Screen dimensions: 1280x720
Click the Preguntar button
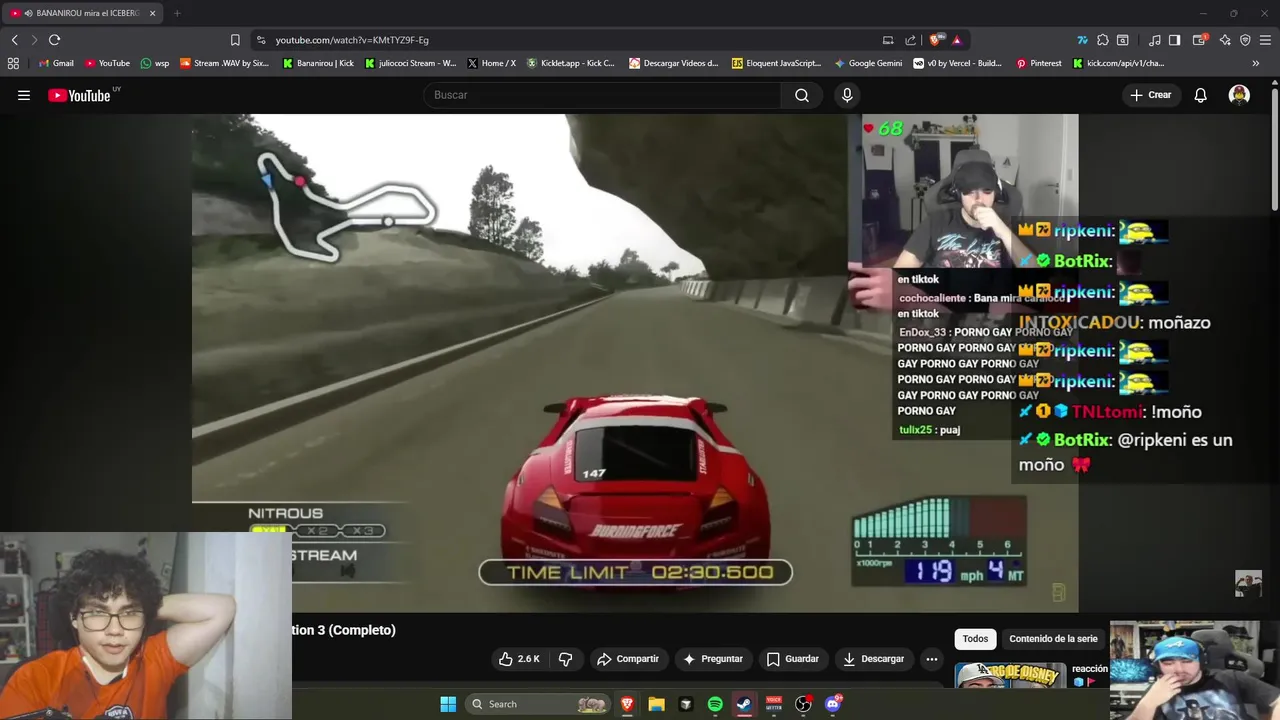coord(712,659)
